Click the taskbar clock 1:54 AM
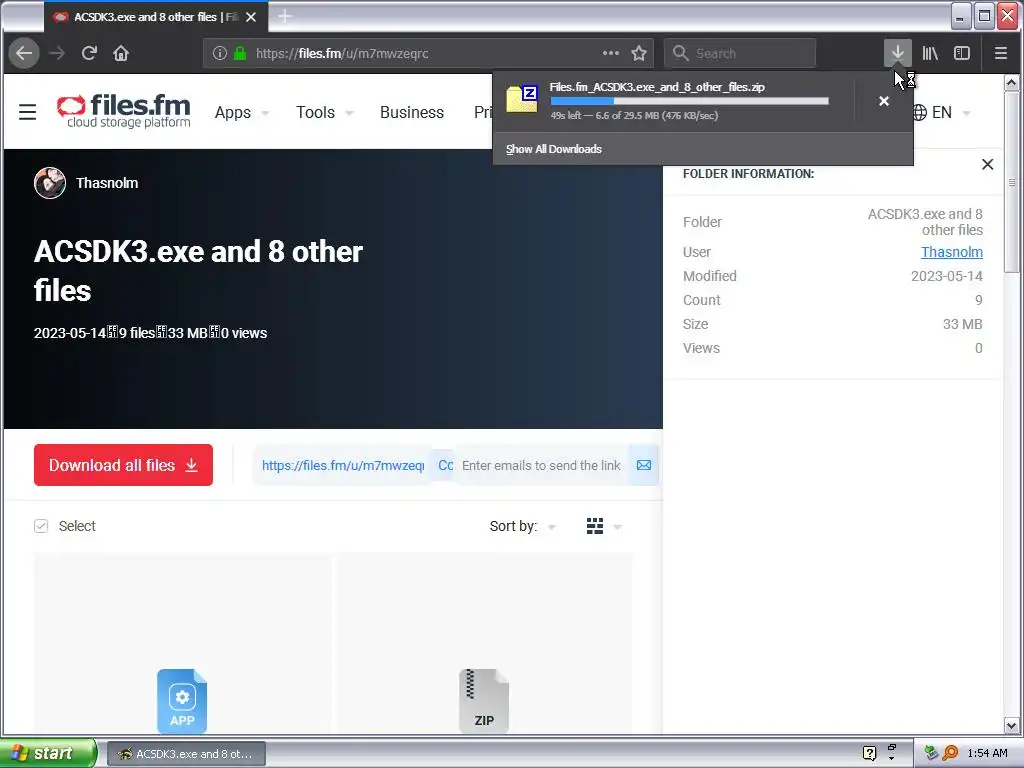Viewport: 1024px width, 768px height. click(x=987, y=753)
